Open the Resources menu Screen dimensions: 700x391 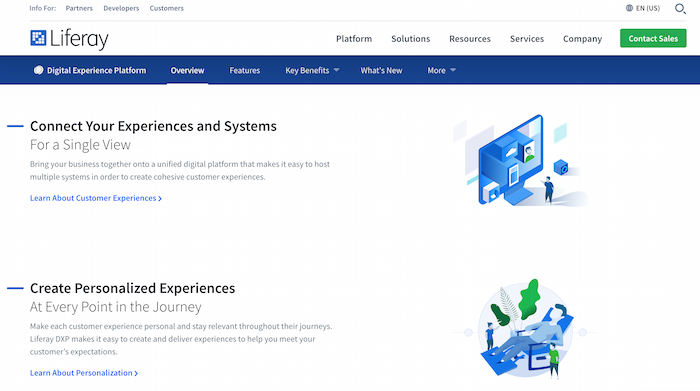click(x=470, y=39)
